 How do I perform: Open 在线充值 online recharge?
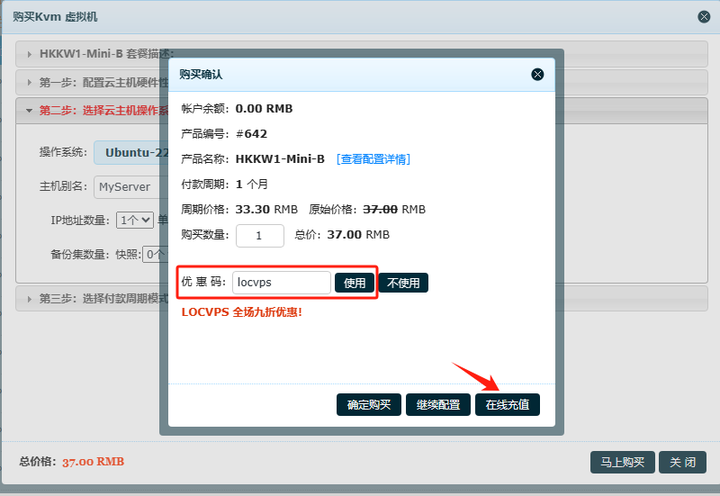click(507, 405)
